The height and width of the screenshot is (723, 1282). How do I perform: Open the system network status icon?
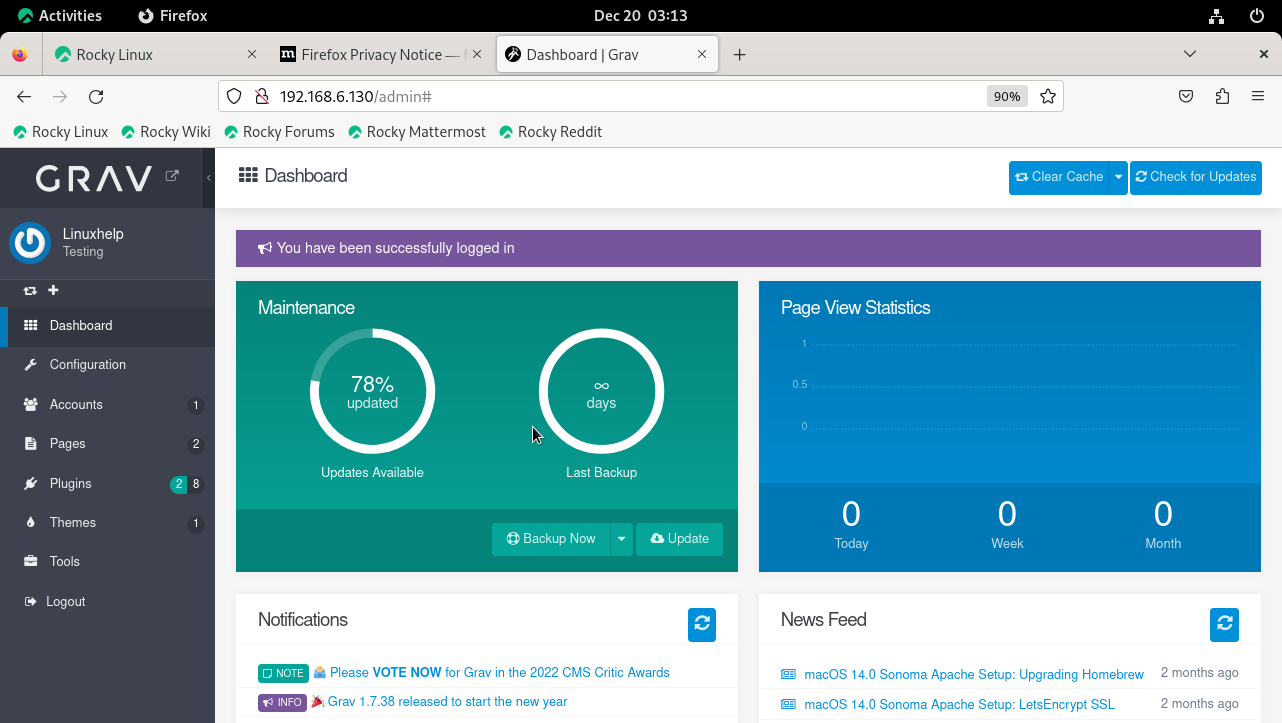tap(1216, 16)
